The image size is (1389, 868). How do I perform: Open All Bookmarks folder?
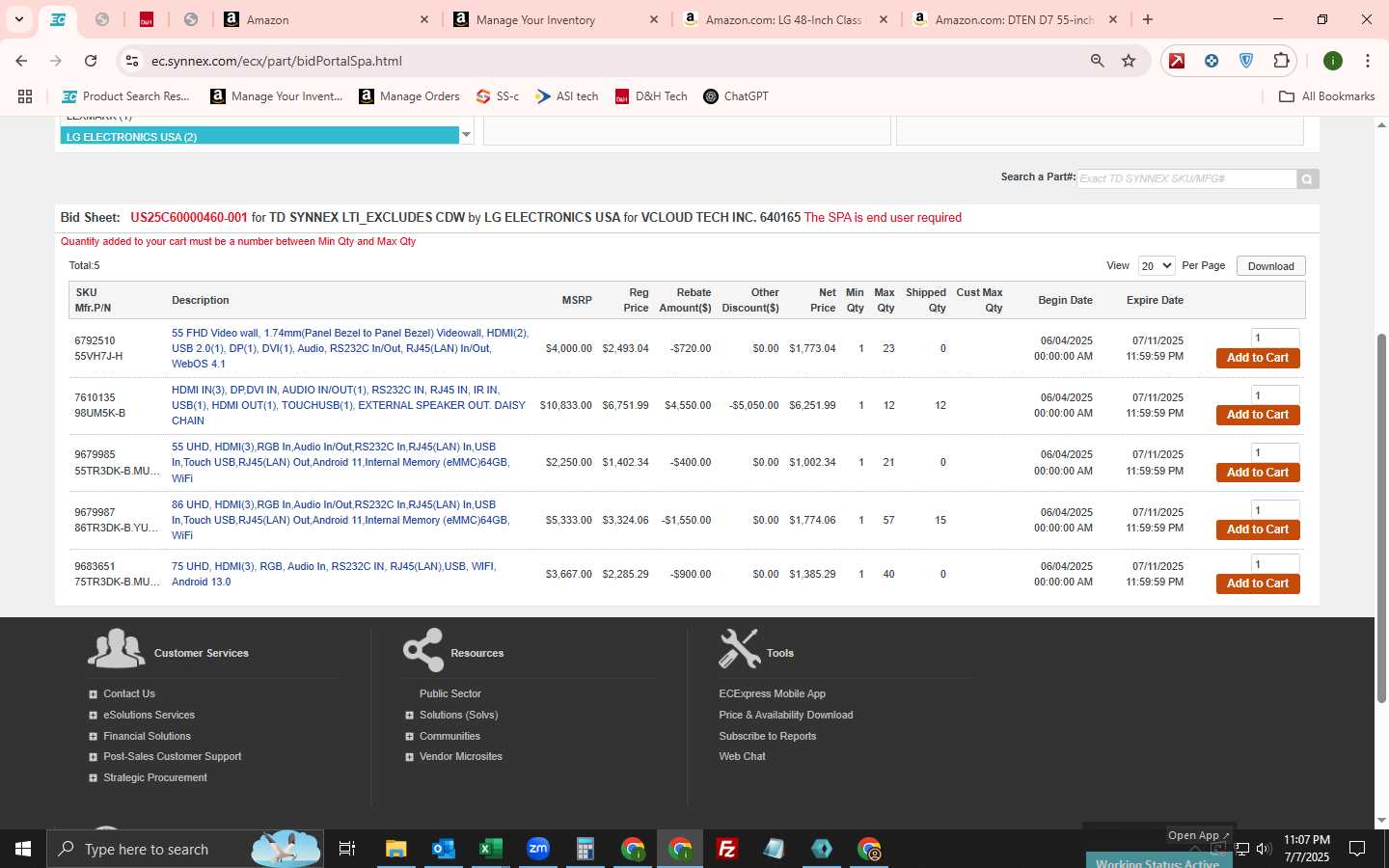pos(1326,96)
